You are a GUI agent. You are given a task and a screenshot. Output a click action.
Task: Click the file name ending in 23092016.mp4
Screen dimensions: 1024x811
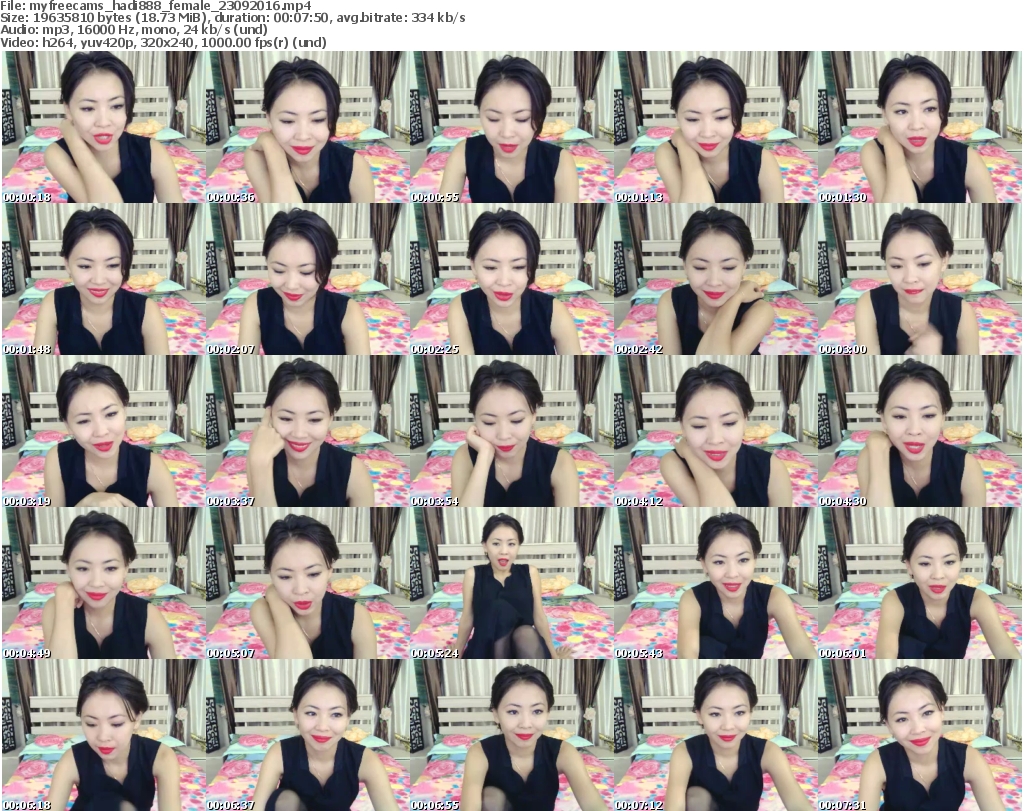[170, 6]
